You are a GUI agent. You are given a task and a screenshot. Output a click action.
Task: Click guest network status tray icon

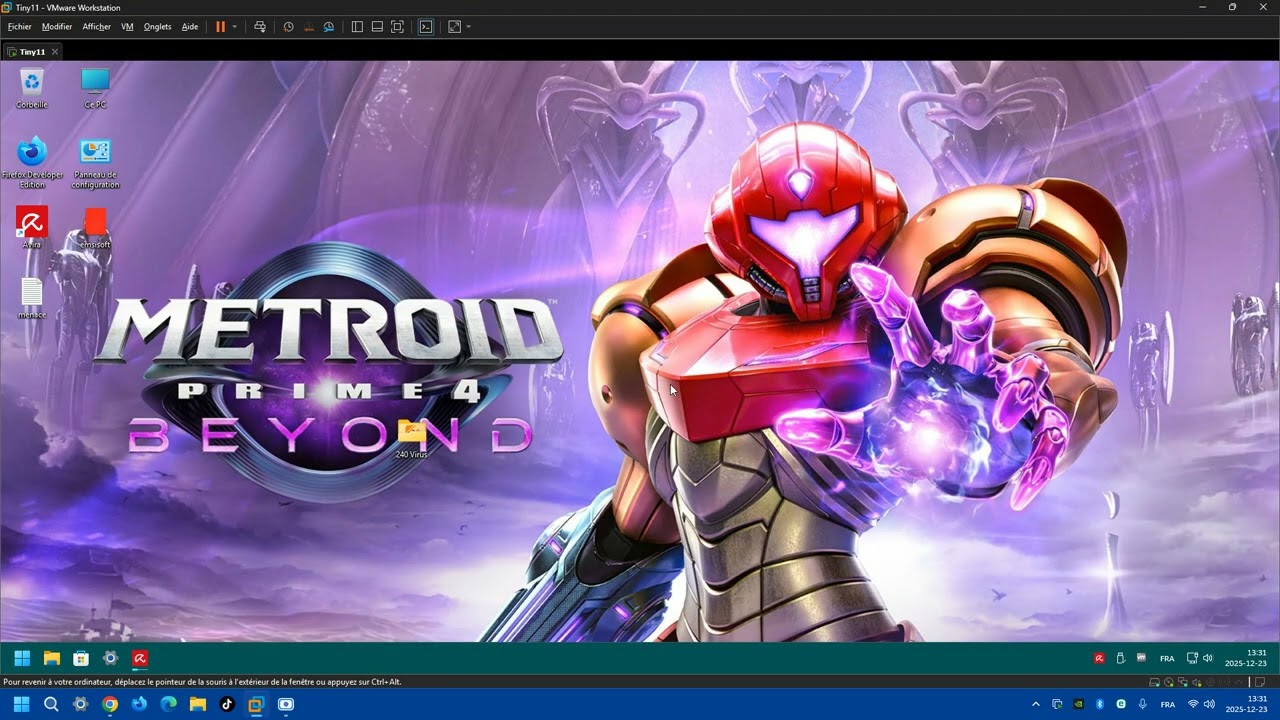tap(1192, 658)
